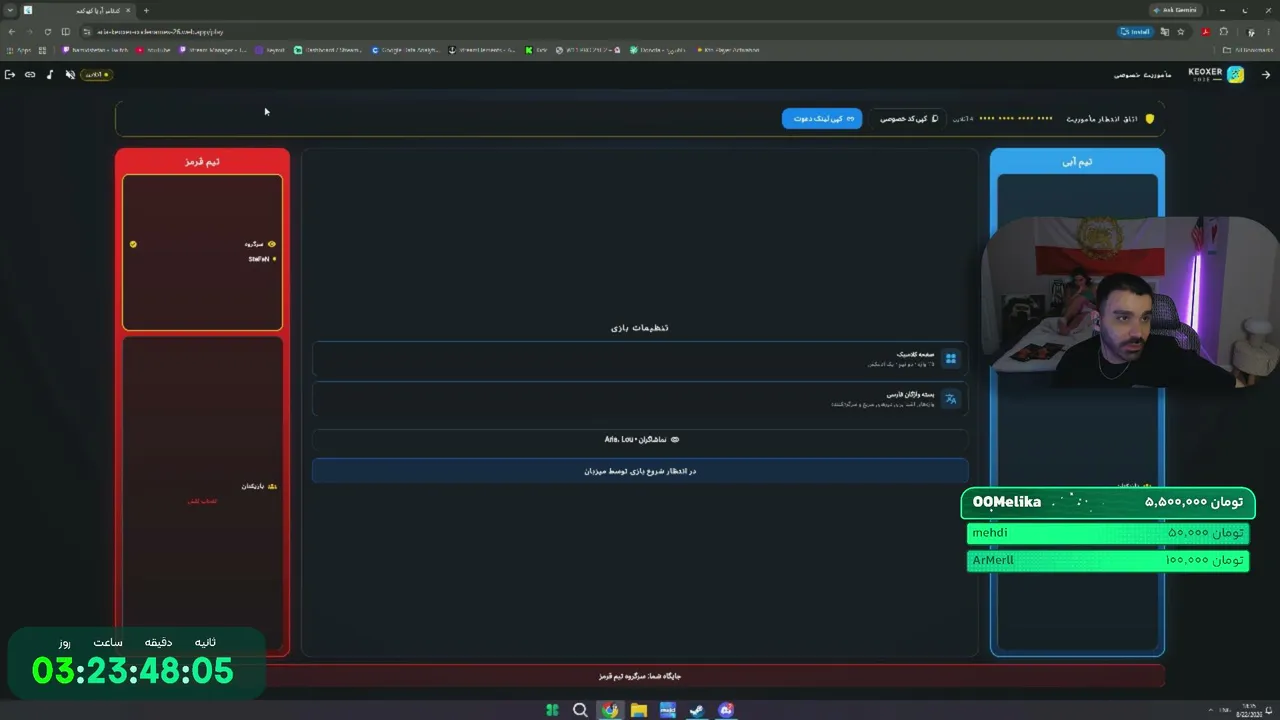This screenshot has height=720, width=1280.
Task: Open the Windows Start menu
Action: [x=552, y=710]
